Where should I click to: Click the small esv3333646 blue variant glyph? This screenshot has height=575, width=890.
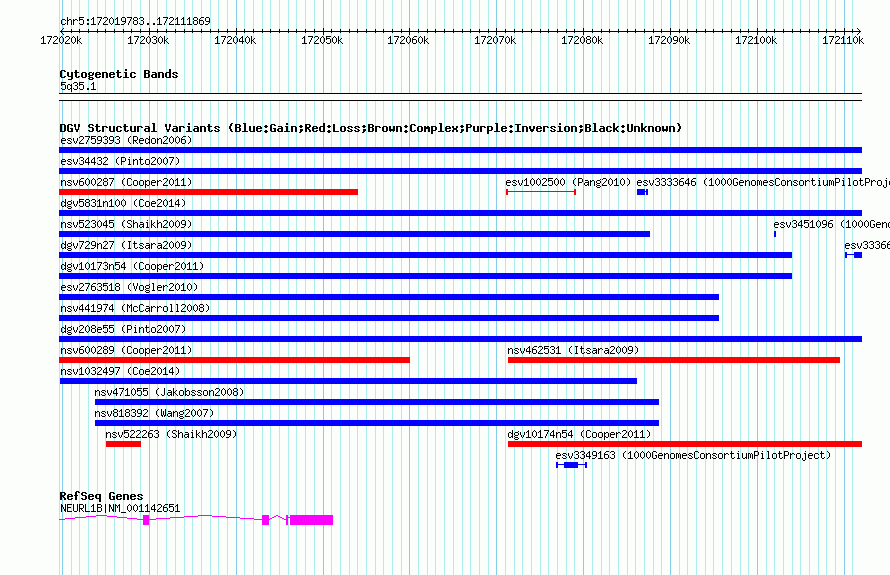[x=642, y=192]
